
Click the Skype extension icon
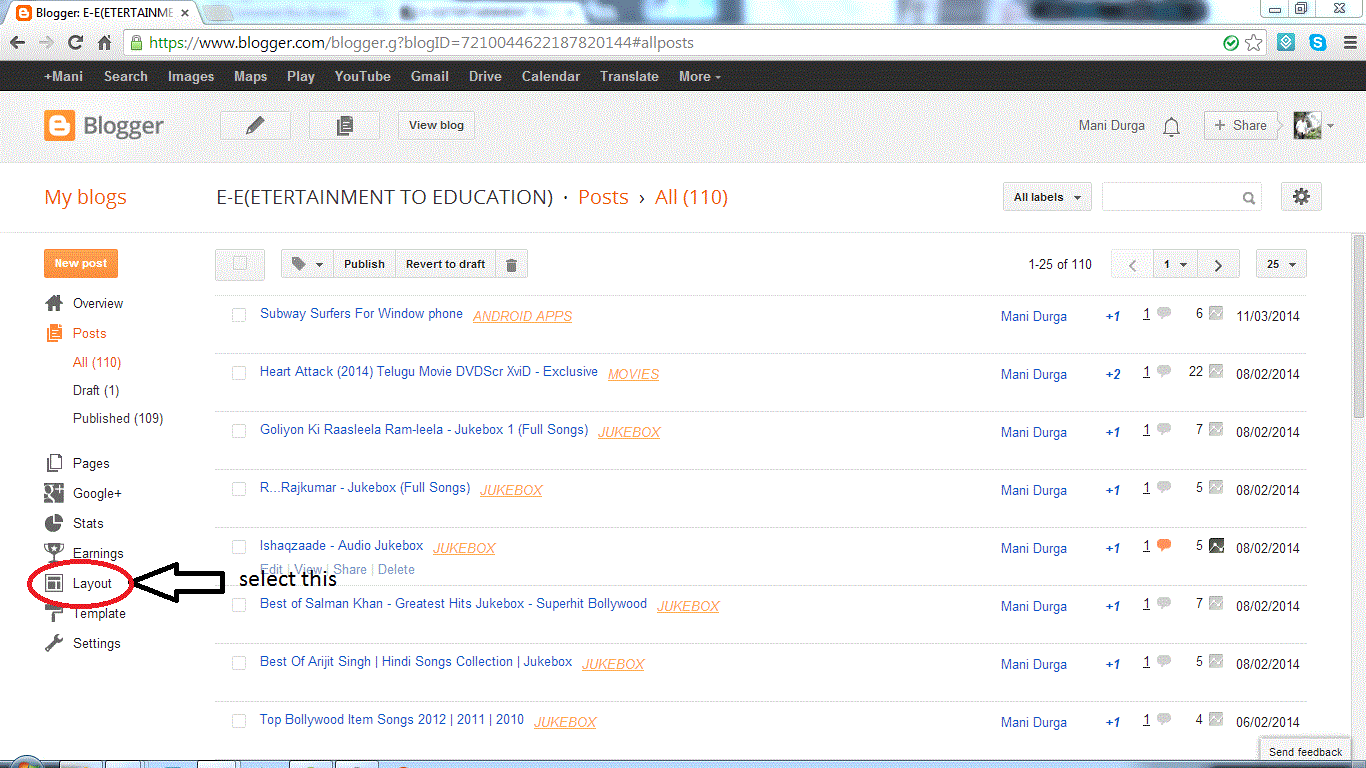point(1318,43)
